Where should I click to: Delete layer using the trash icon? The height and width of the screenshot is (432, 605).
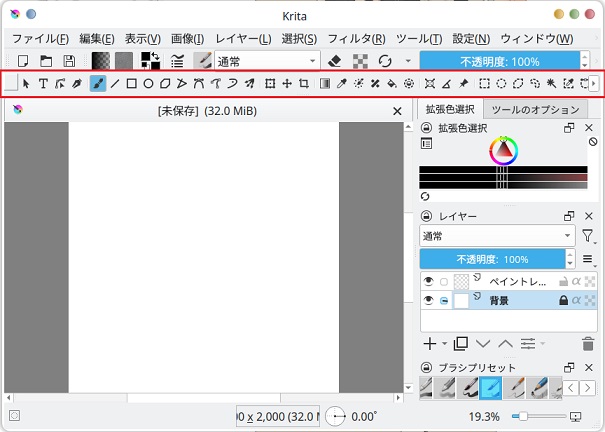[588, 344]
